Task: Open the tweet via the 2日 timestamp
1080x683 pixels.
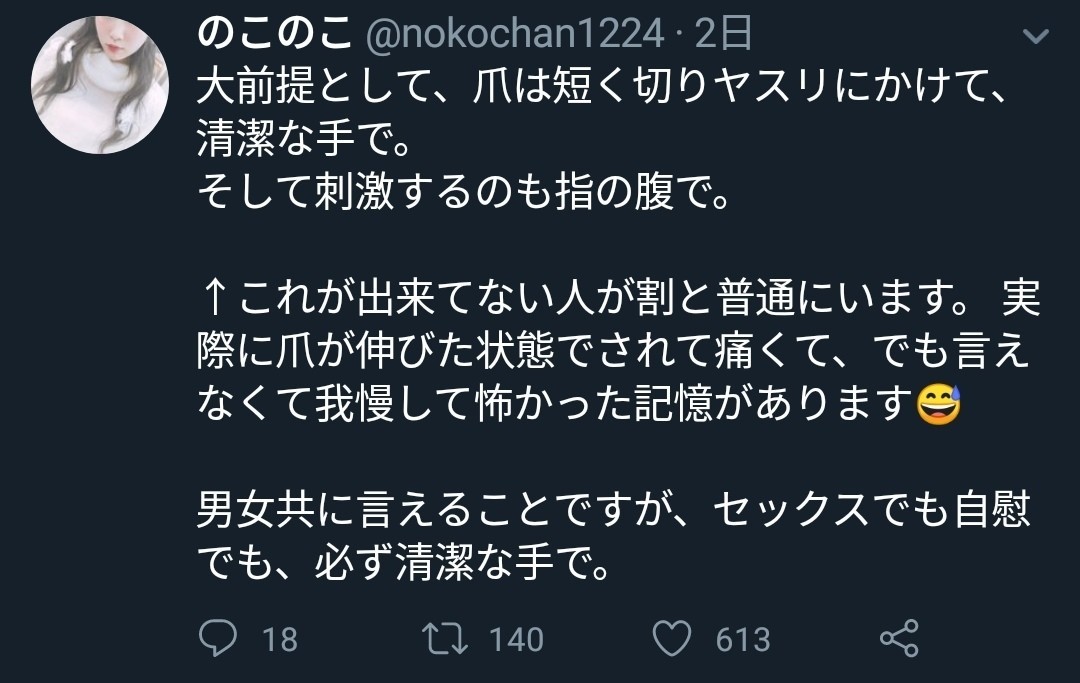Action: [x=722, y=36]
